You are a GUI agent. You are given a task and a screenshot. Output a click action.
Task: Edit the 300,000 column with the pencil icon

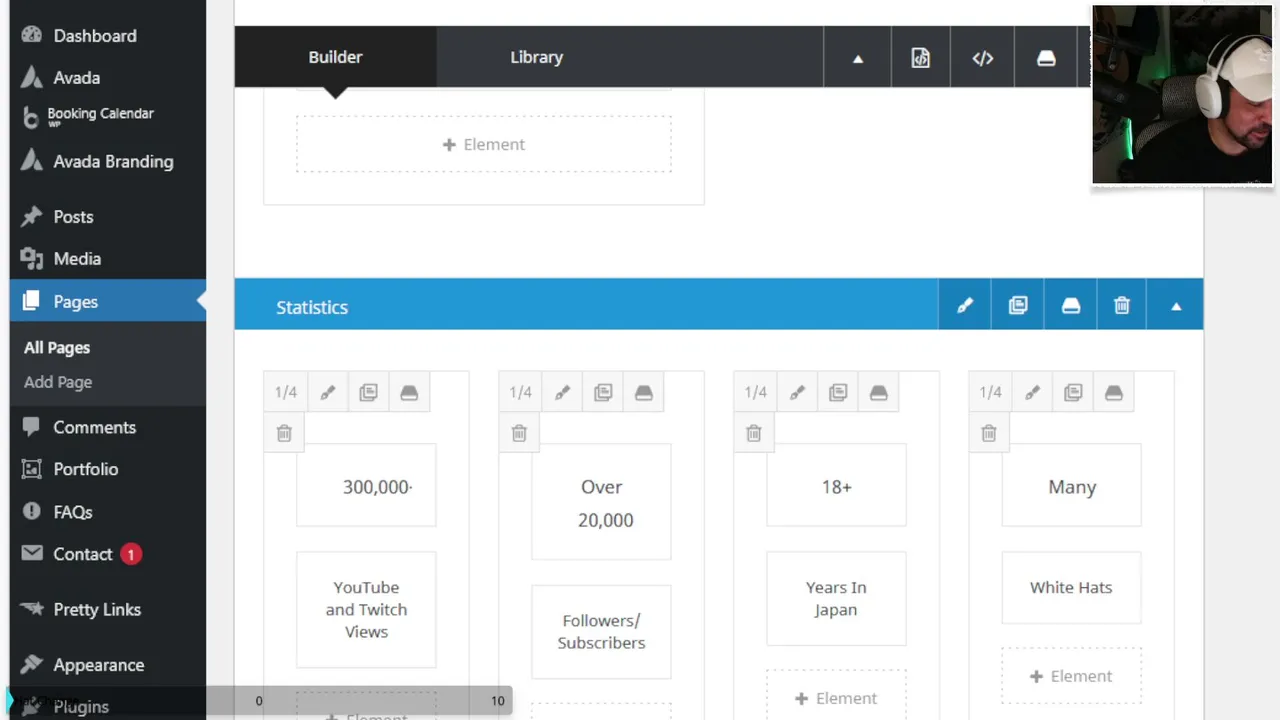[x=327, y=392]
